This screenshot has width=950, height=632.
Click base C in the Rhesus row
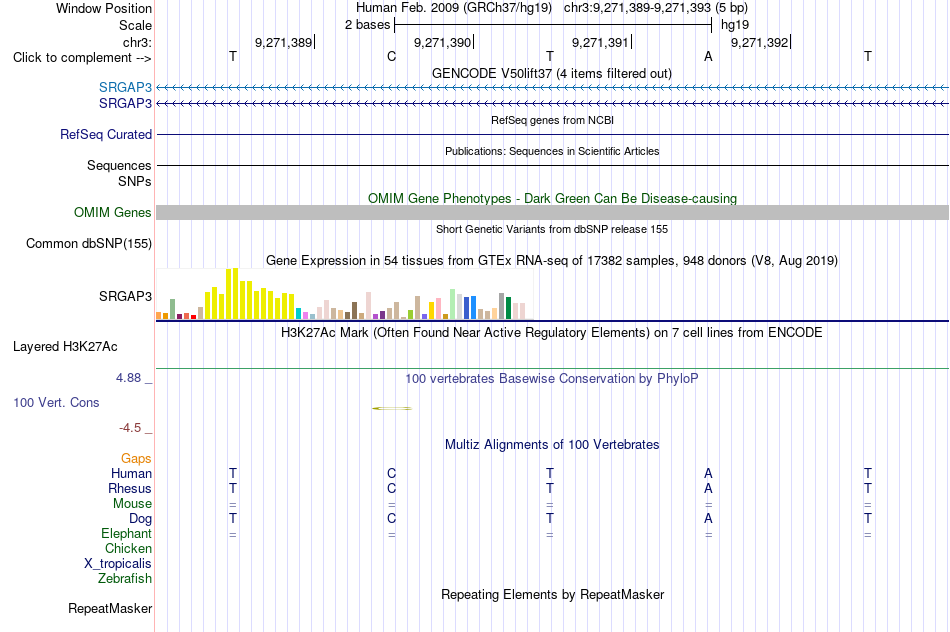391,489
